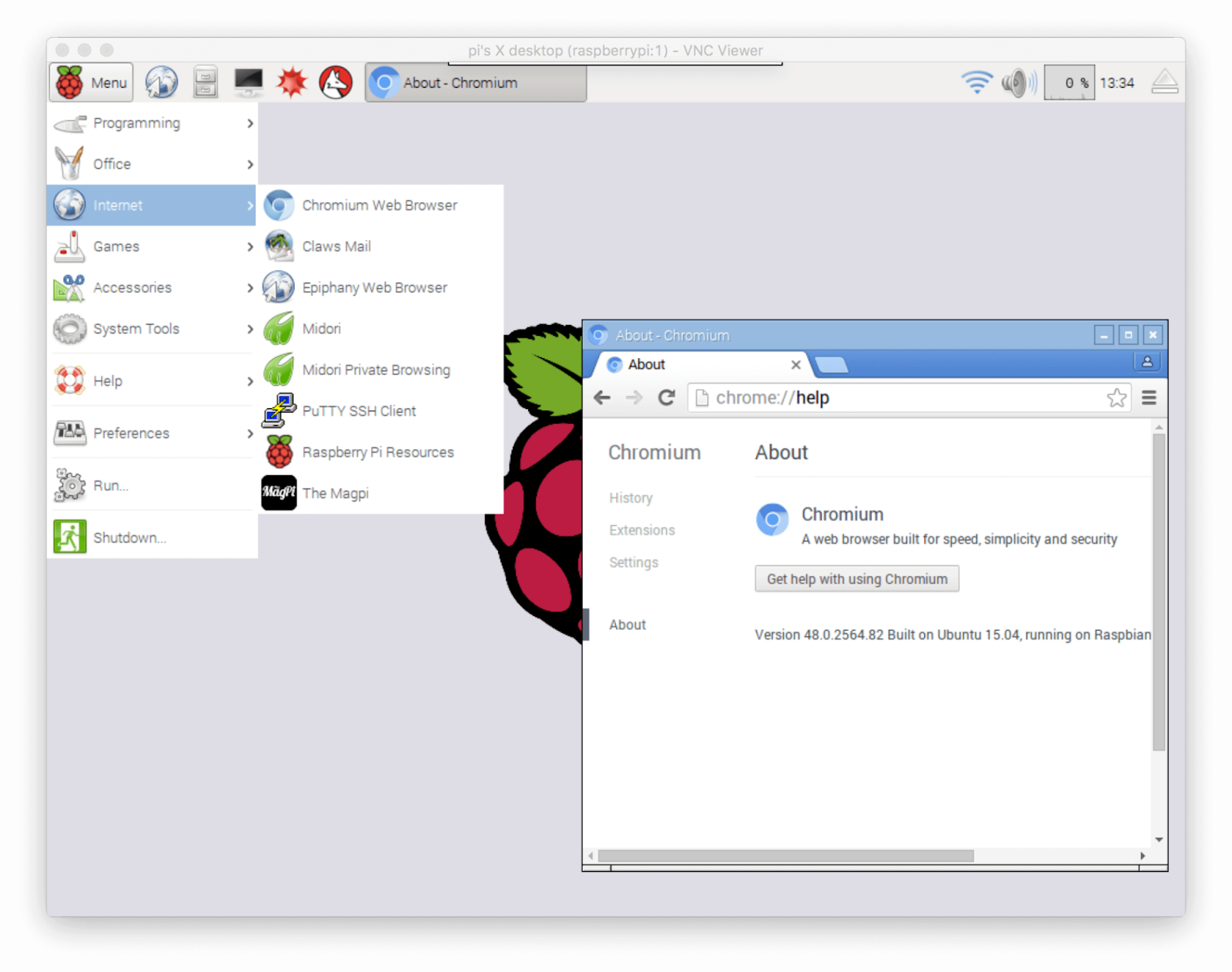Choose Shutdown... from the menu

point(152,538)
